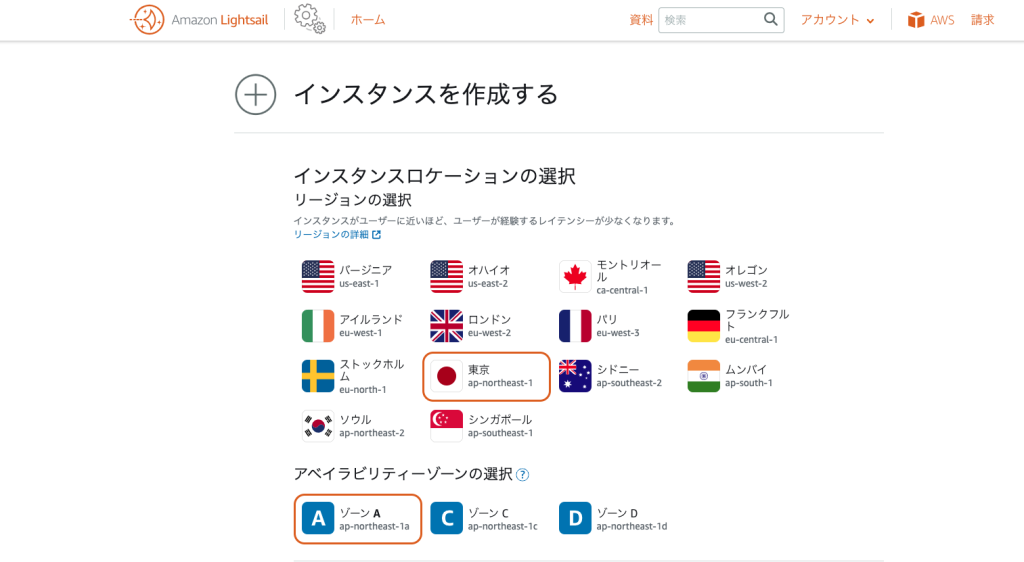This screenshot has height=562, width=1024.
Task: Open the settings gear icon
Action: click(310, 20)
